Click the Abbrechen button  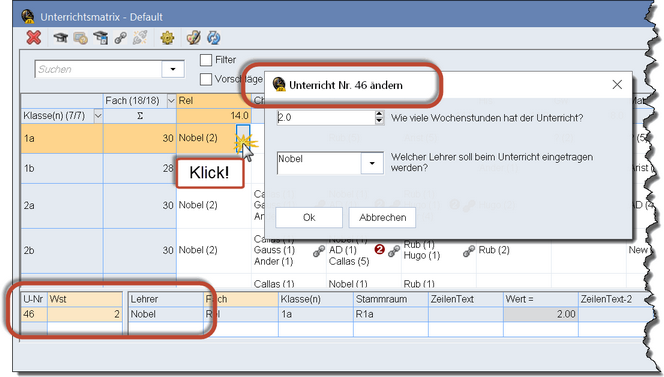(382, 217)
